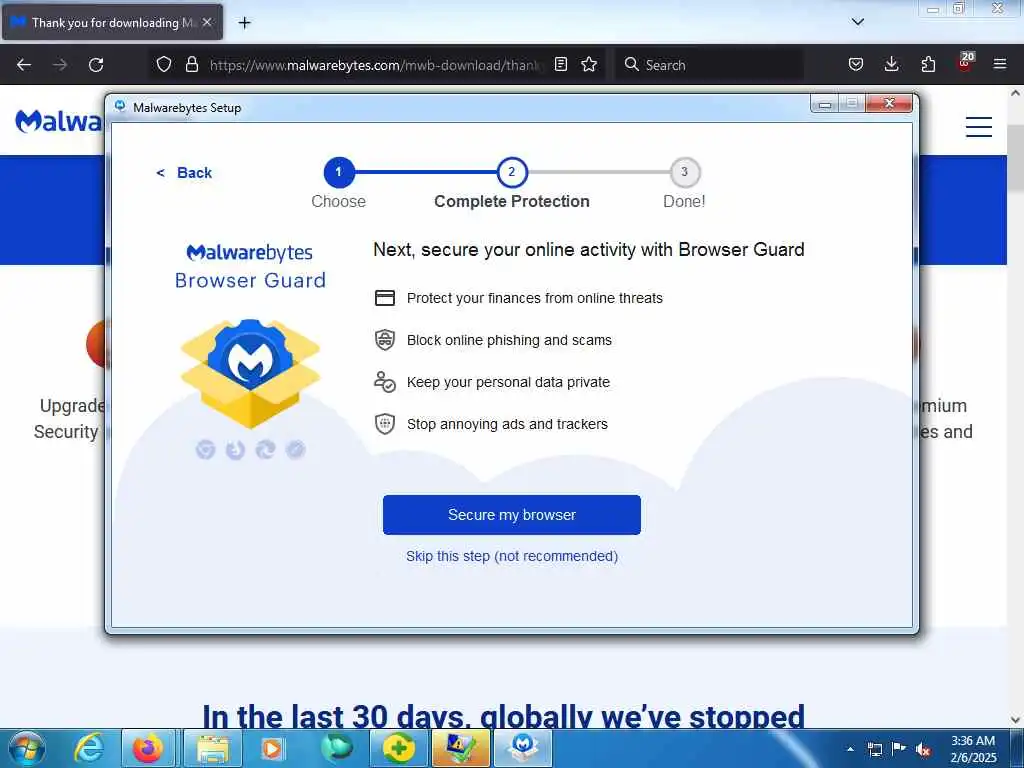Click the Malwarebytes website logo
Screen dimensions: 1024x768
(x=59, y=121)
